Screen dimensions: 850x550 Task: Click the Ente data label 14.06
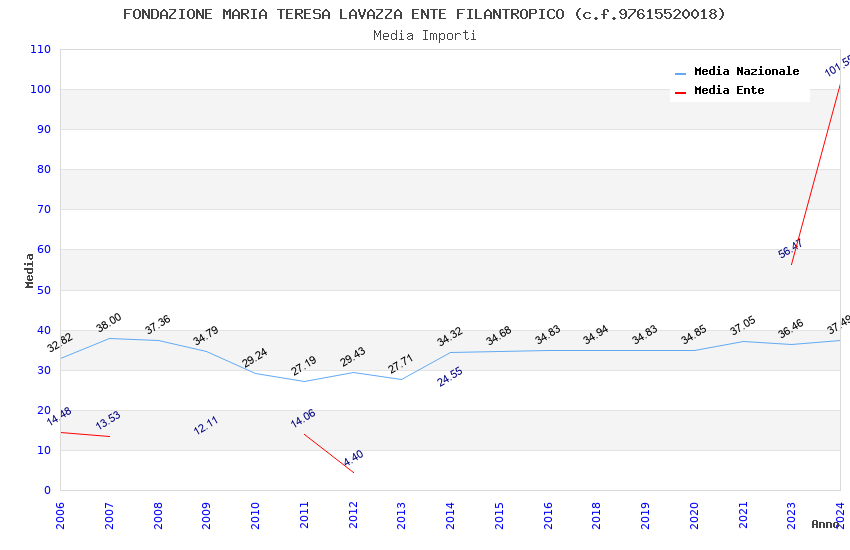click(x=303, y=418)
